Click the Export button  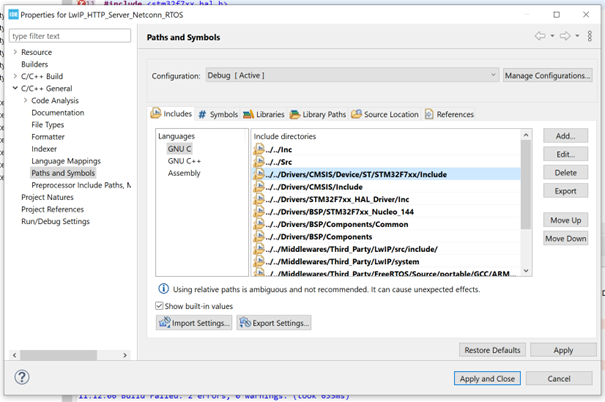(565, 191)
